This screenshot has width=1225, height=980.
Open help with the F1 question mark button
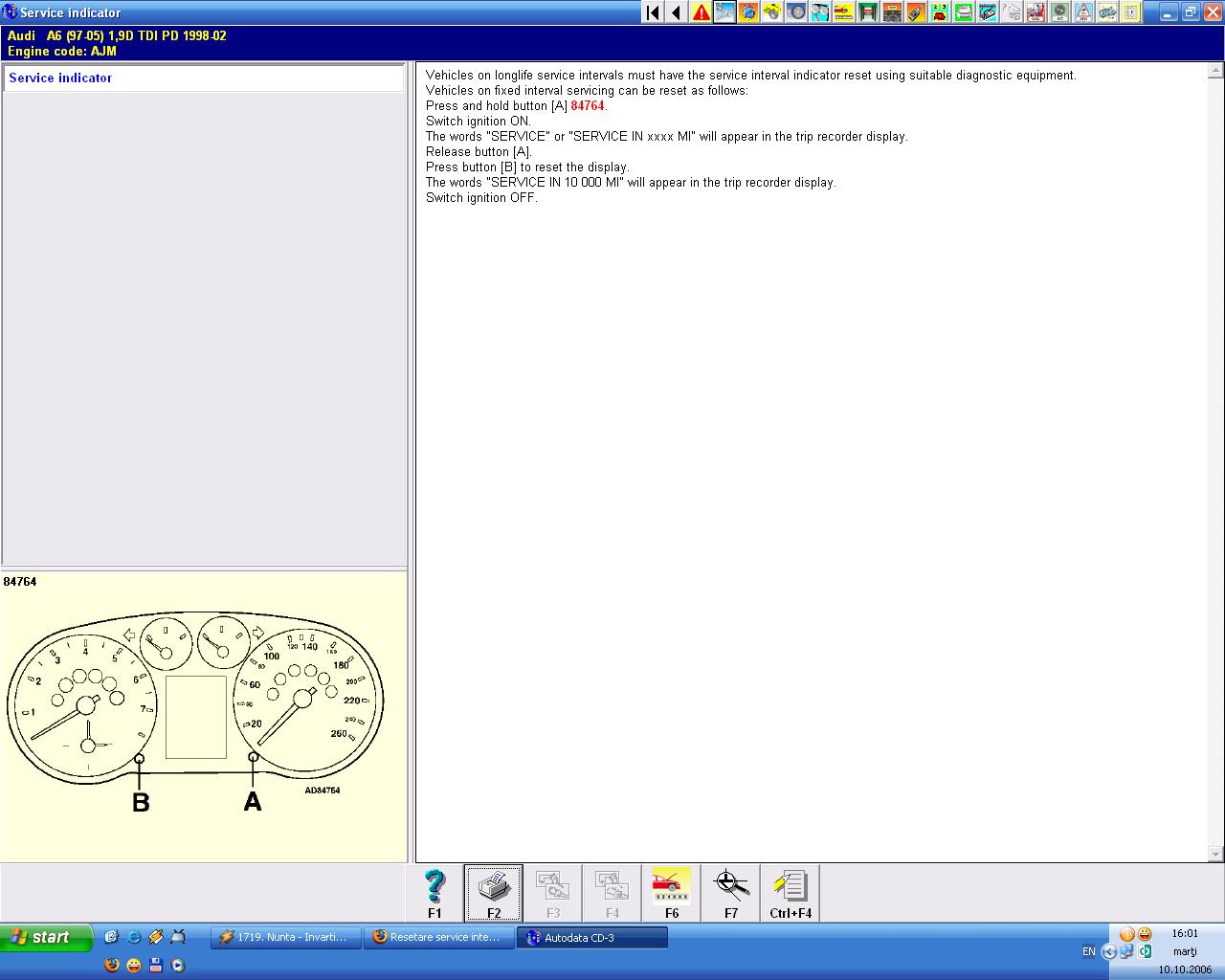(x=434, y=893)
